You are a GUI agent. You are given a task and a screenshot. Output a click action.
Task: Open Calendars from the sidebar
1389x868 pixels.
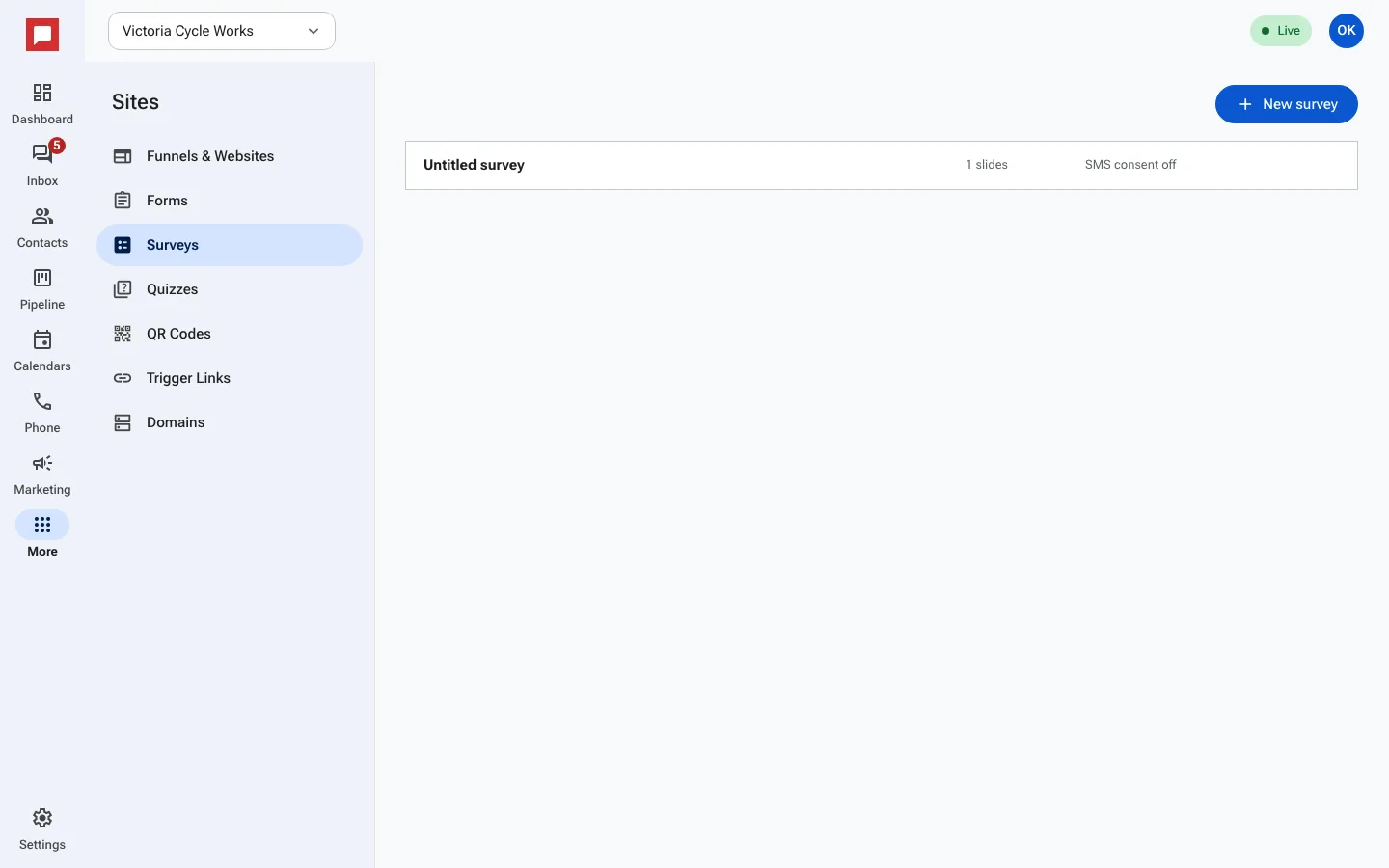click(42, 350)
